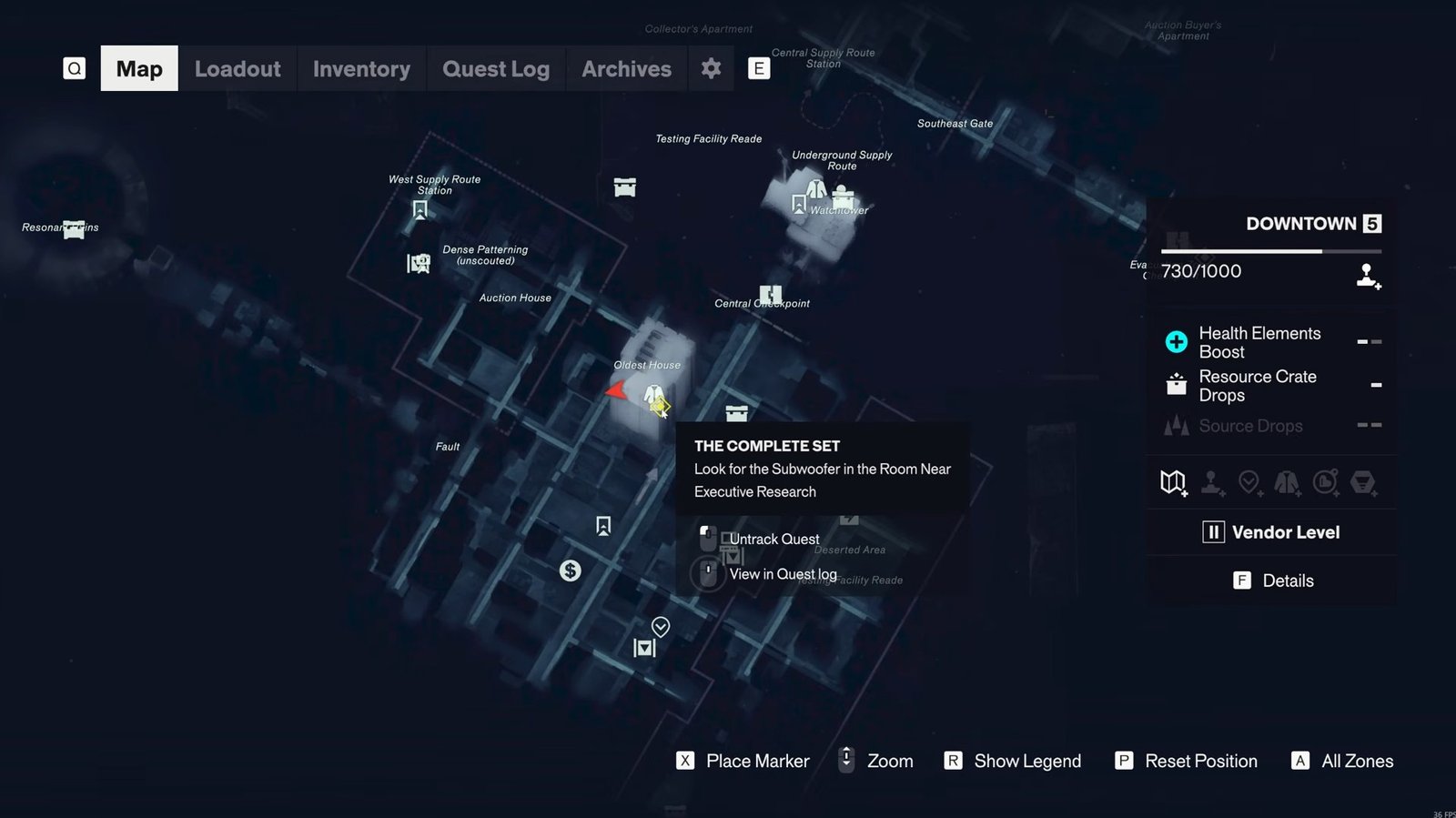
Task: Click the Downtown level progress bar
Action: (x=1271, y=251)
